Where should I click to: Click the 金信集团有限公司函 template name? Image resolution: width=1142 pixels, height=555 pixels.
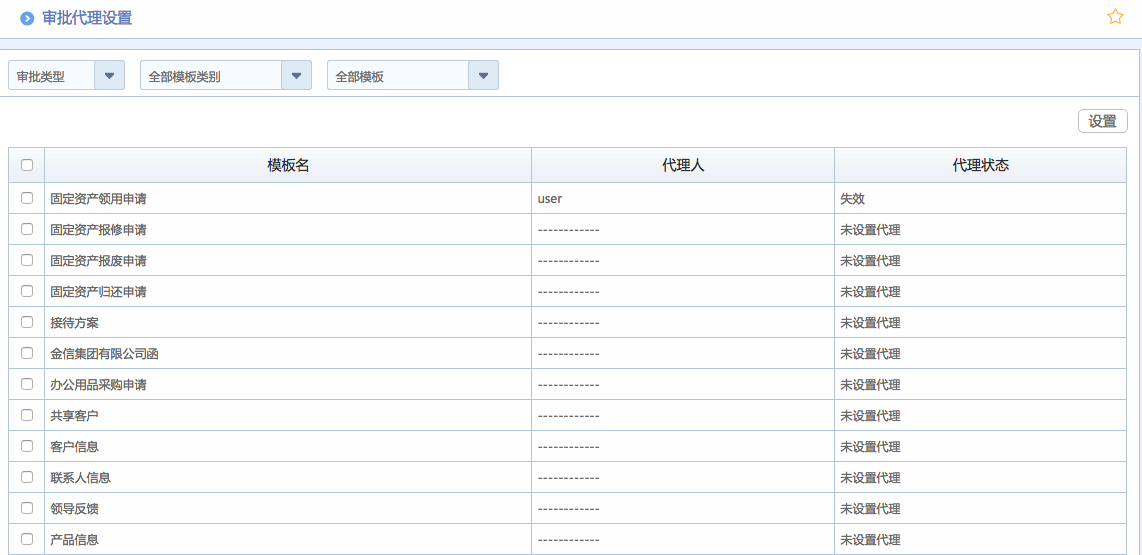[x=105, y=354]
